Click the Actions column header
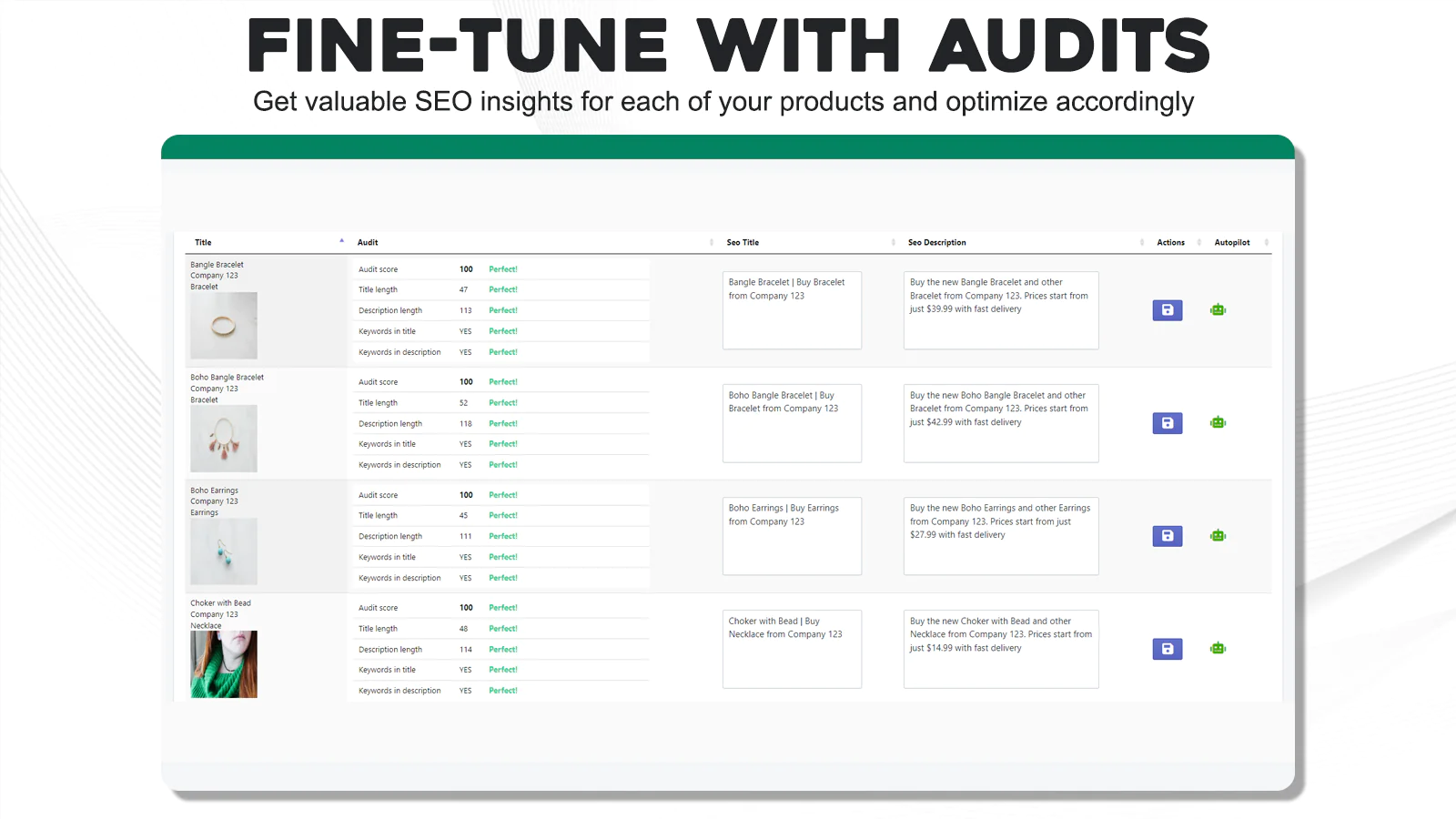 [1170, 243]
